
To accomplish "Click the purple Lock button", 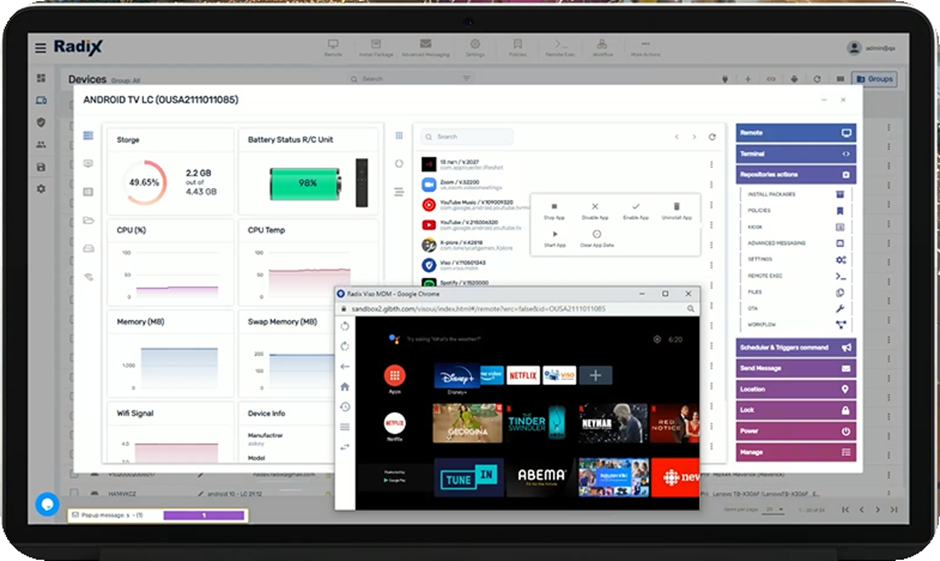I will point(795,410).
